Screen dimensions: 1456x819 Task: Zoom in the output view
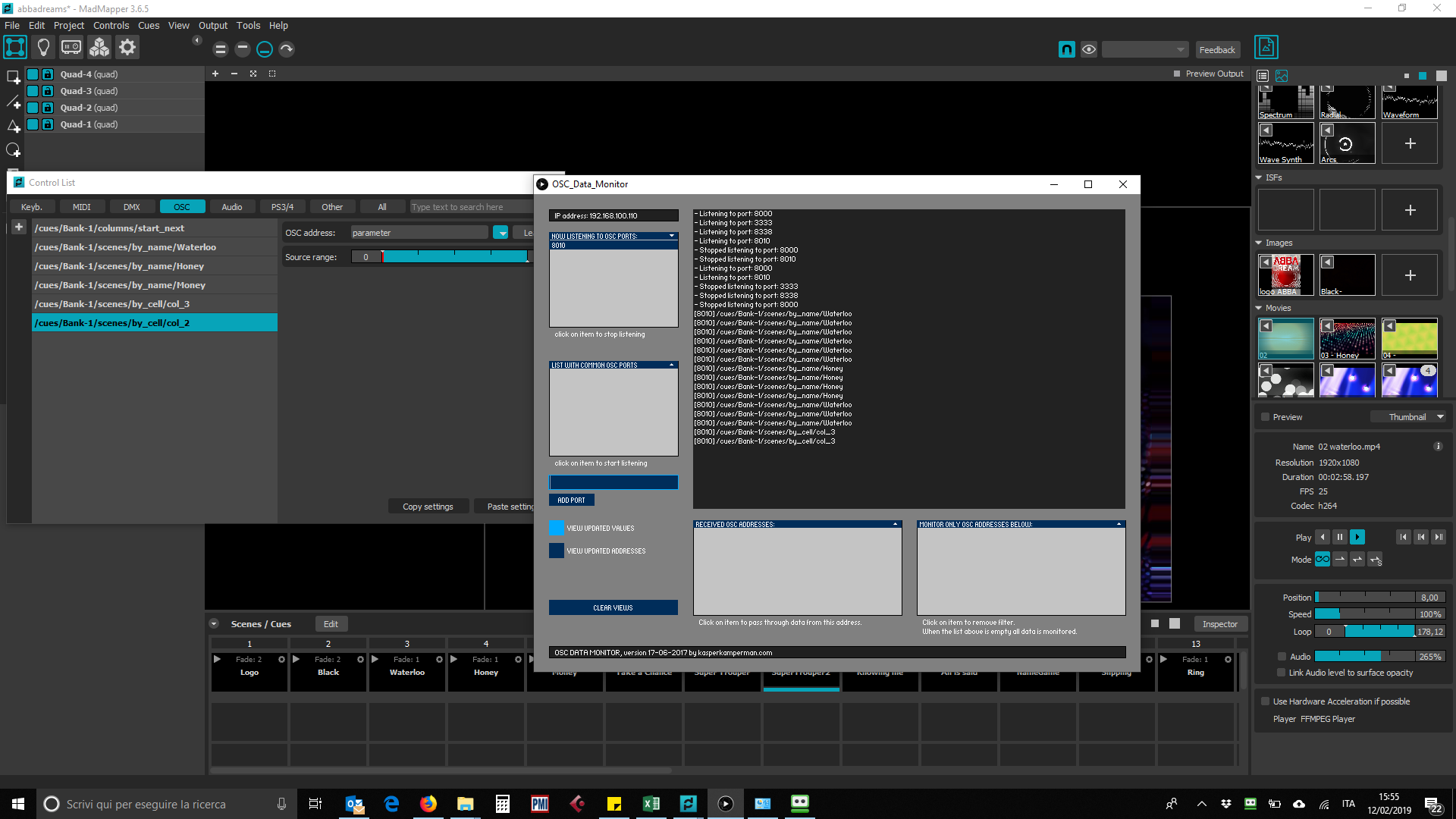(x=215, y=74)
